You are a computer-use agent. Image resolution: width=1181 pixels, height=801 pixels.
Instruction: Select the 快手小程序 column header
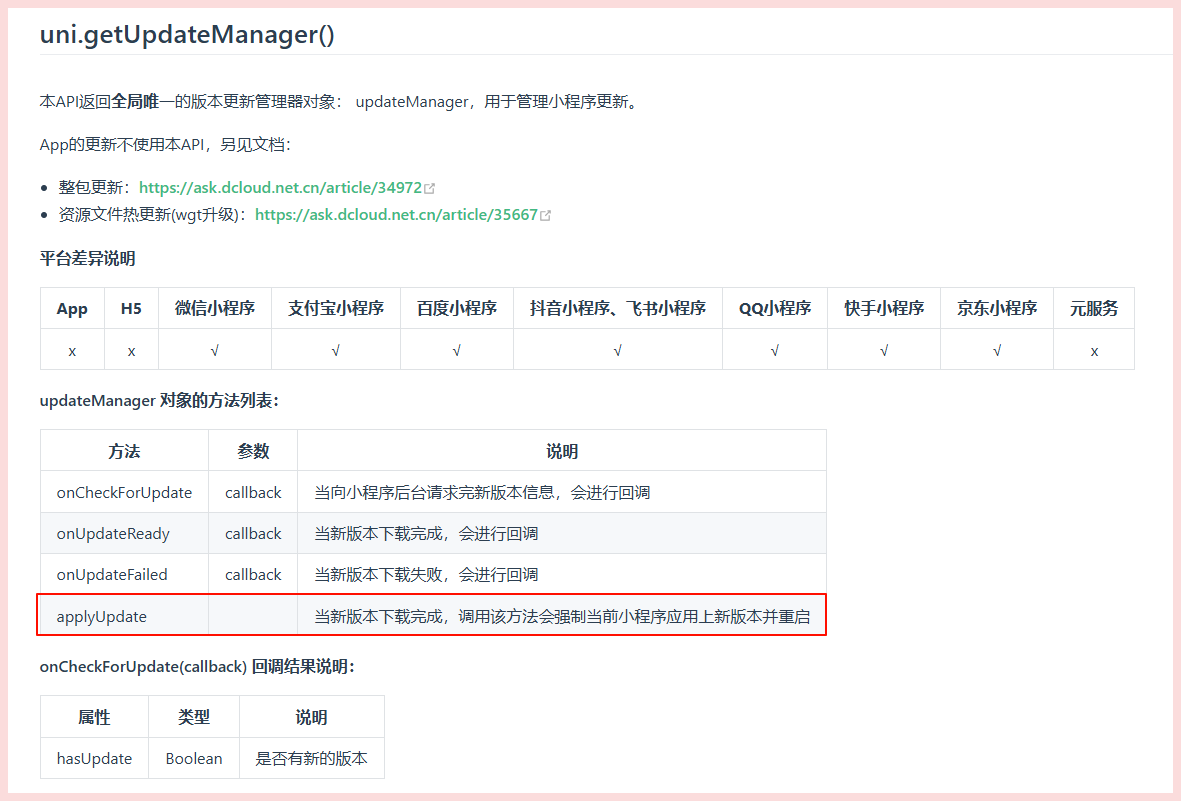884,308
